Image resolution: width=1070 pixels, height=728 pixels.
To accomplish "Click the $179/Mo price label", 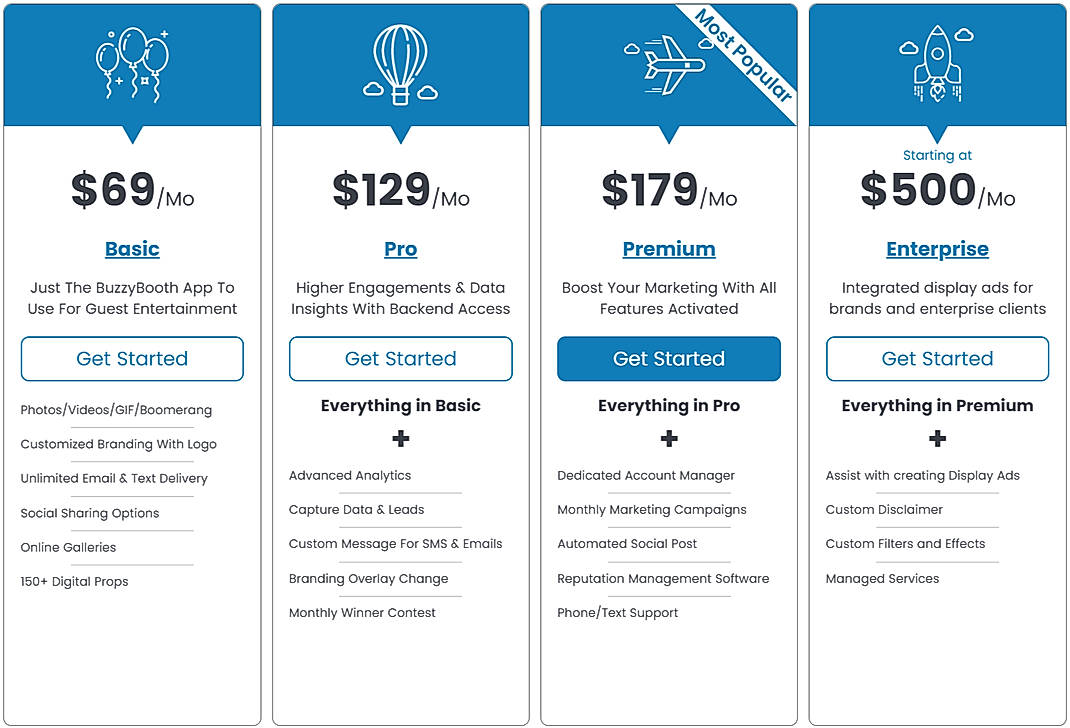I will pyautogui.click(x=668, y=190).
